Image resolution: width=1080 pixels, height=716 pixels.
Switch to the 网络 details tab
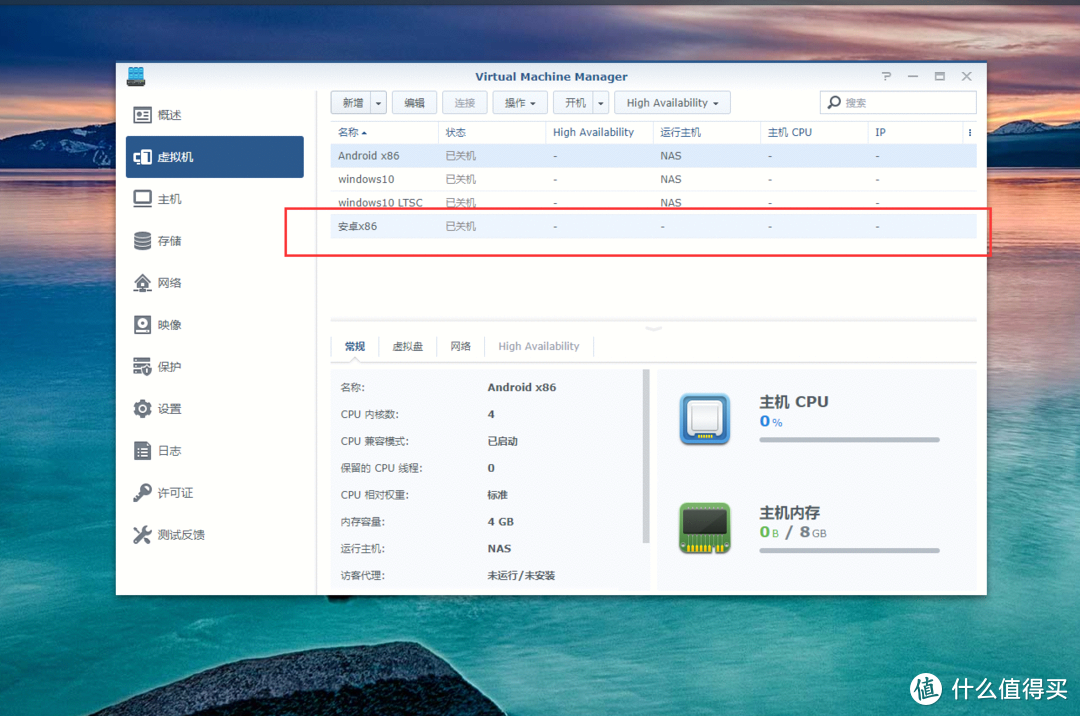461,346
